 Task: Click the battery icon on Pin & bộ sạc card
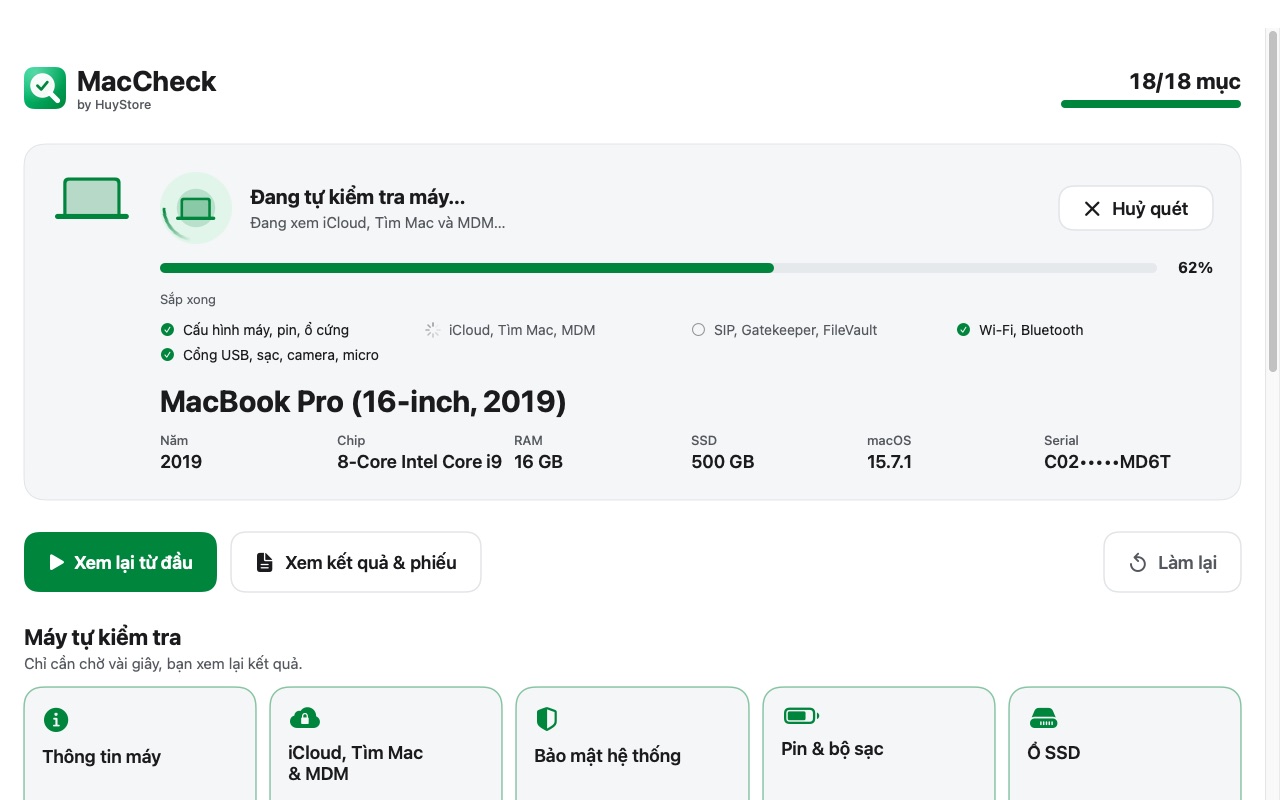pos(801,715)
